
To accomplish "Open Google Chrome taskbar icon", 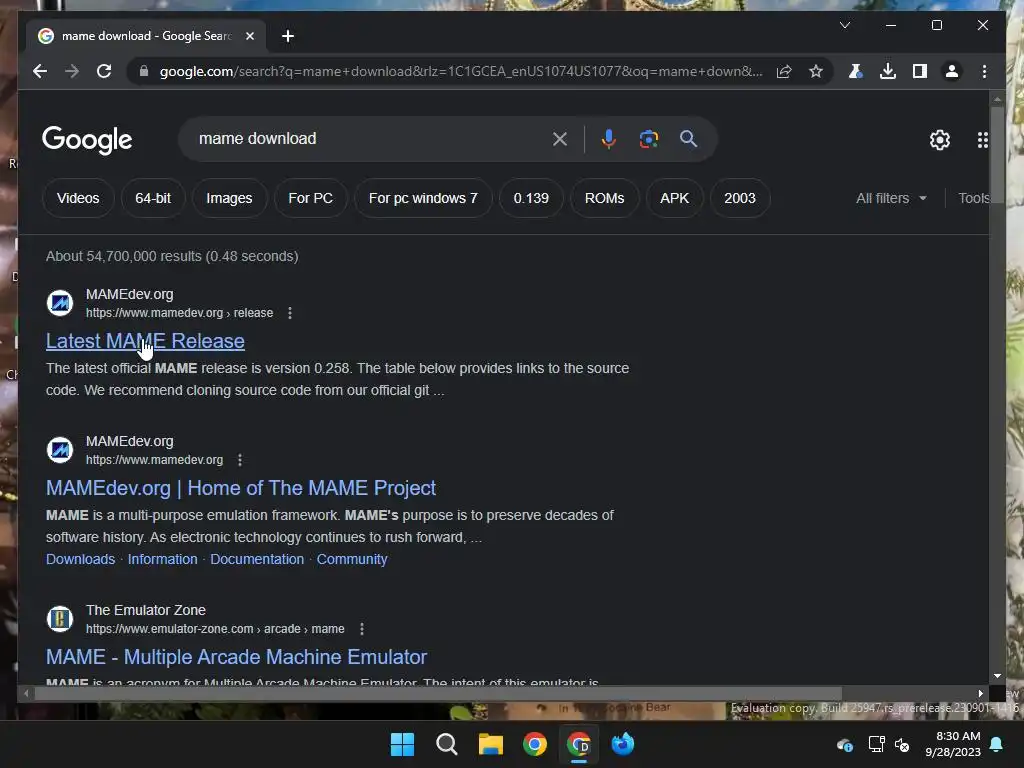I will click(x=535, y=744).
